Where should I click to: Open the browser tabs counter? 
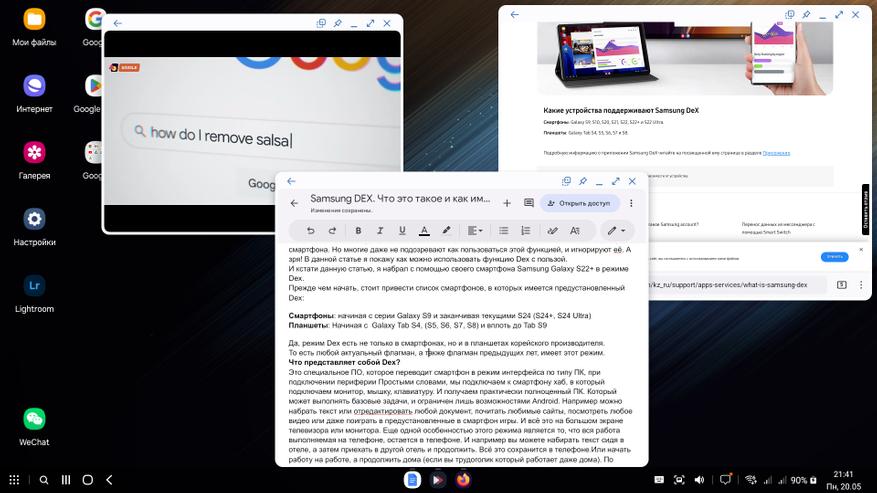coord(842,285)
